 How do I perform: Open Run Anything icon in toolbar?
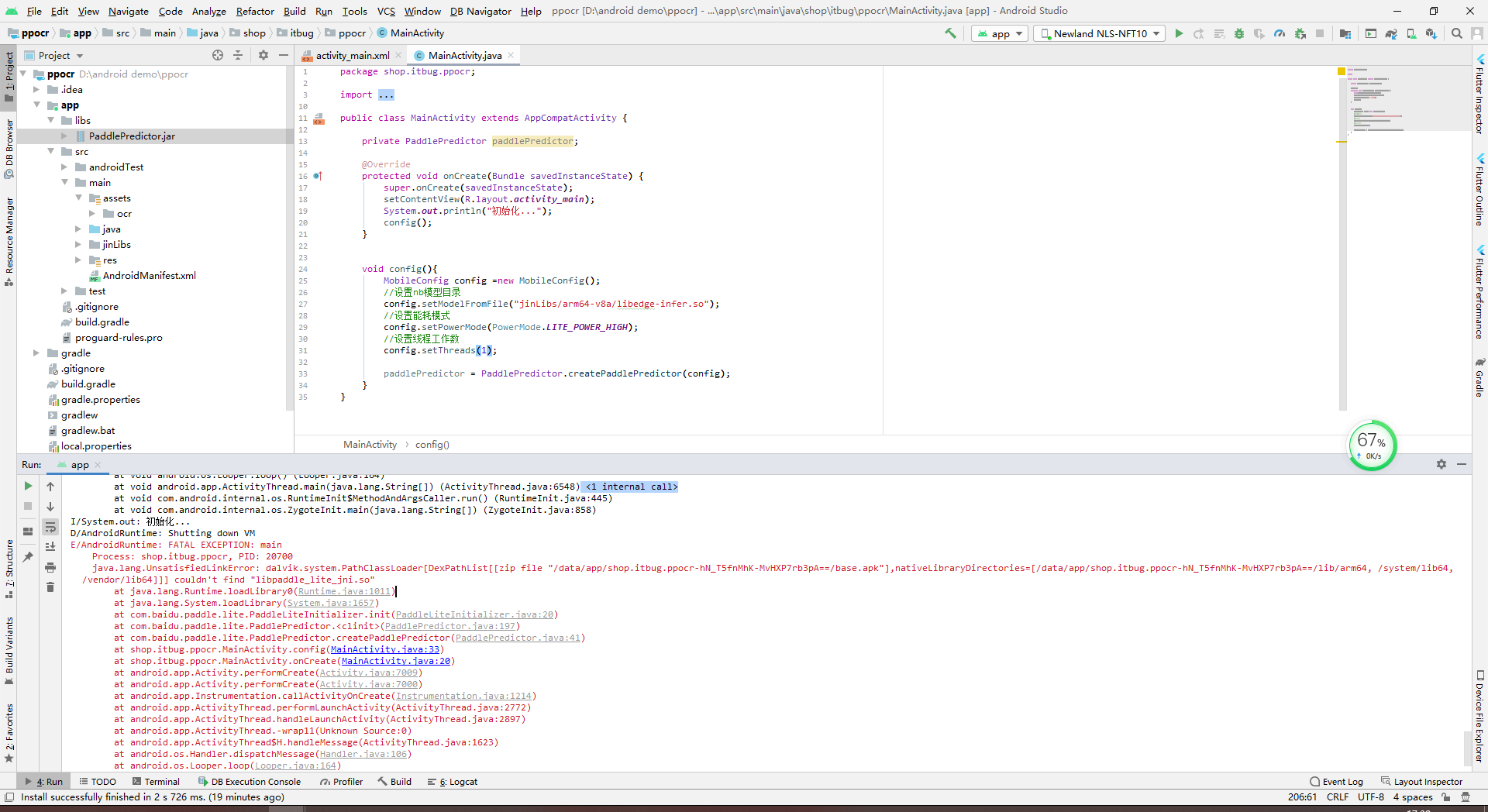pos(1371,33)
